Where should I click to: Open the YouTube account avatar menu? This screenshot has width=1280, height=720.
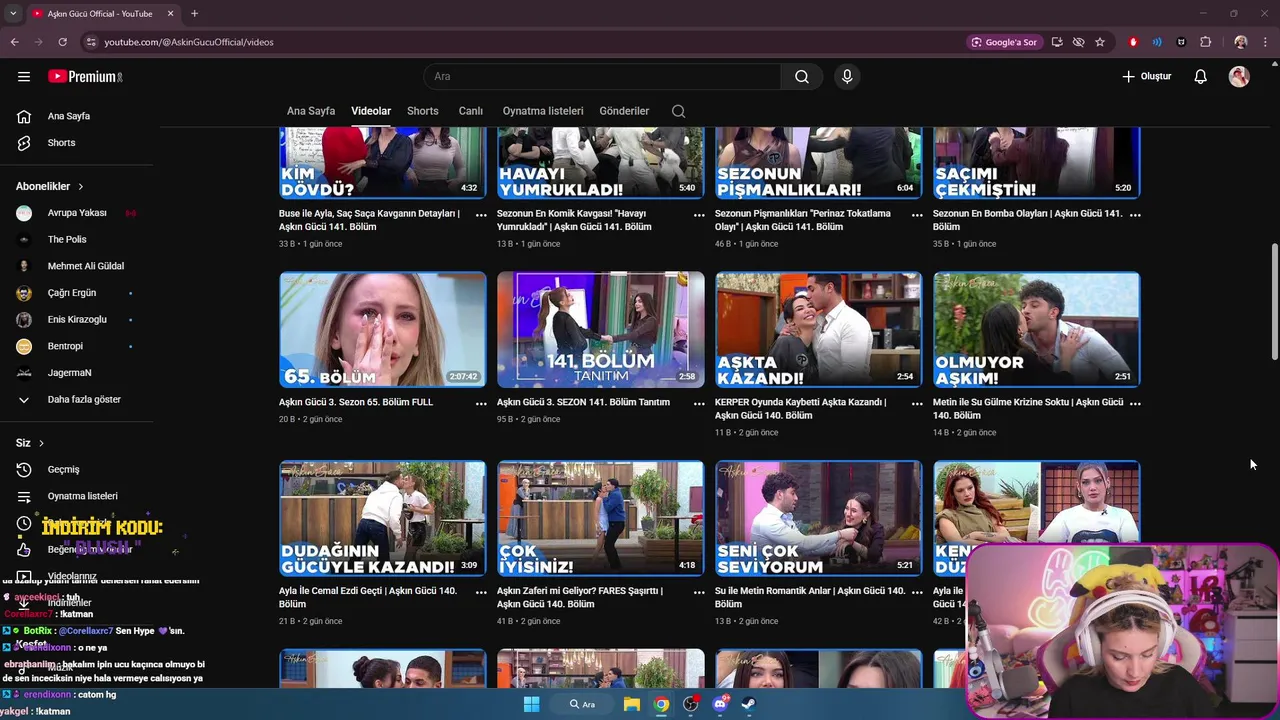click(1239, 76)
